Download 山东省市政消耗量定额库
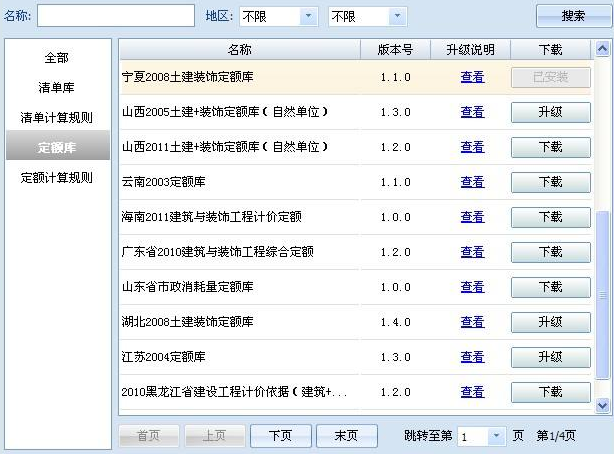 coord(551,287)
